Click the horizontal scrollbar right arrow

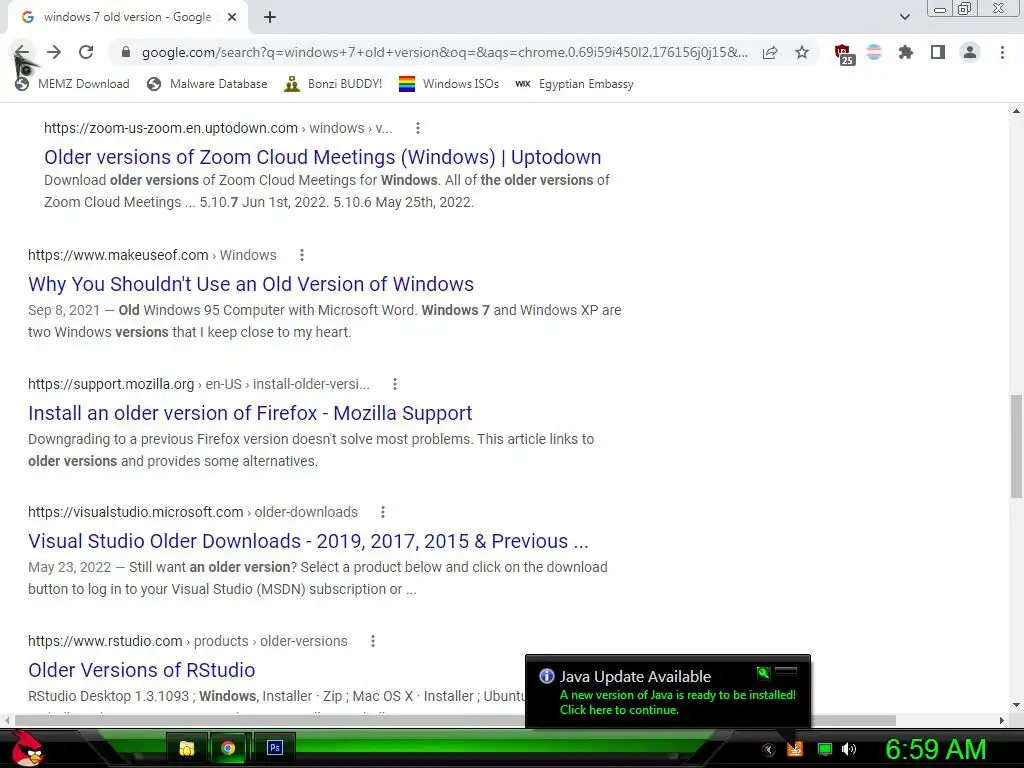tap(1001, 720)
